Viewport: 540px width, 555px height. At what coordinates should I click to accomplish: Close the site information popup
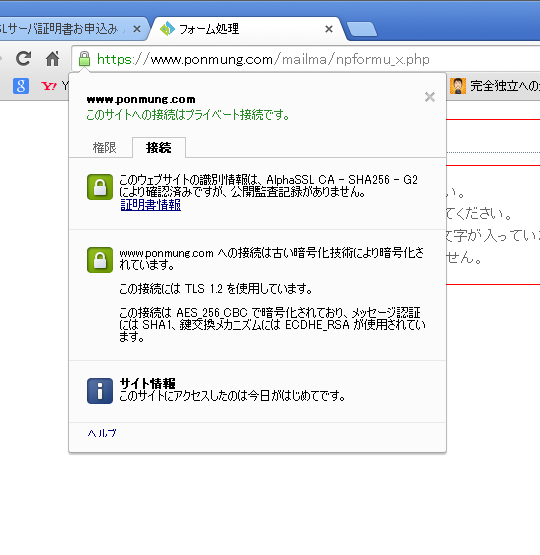(x=430, y=97)
